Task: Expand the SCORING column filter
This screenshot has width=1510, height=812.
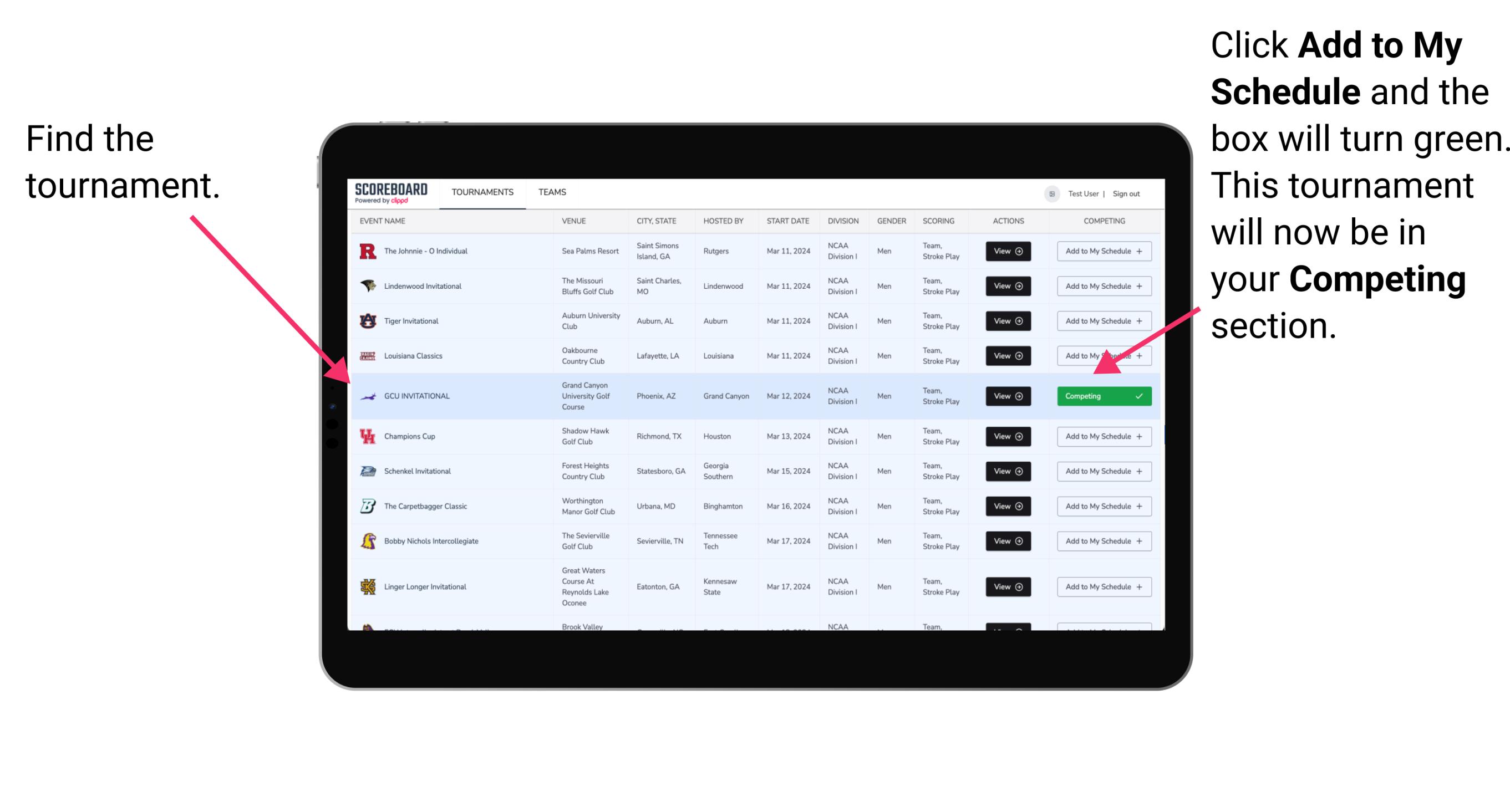Action: click(x=939, y=222)
